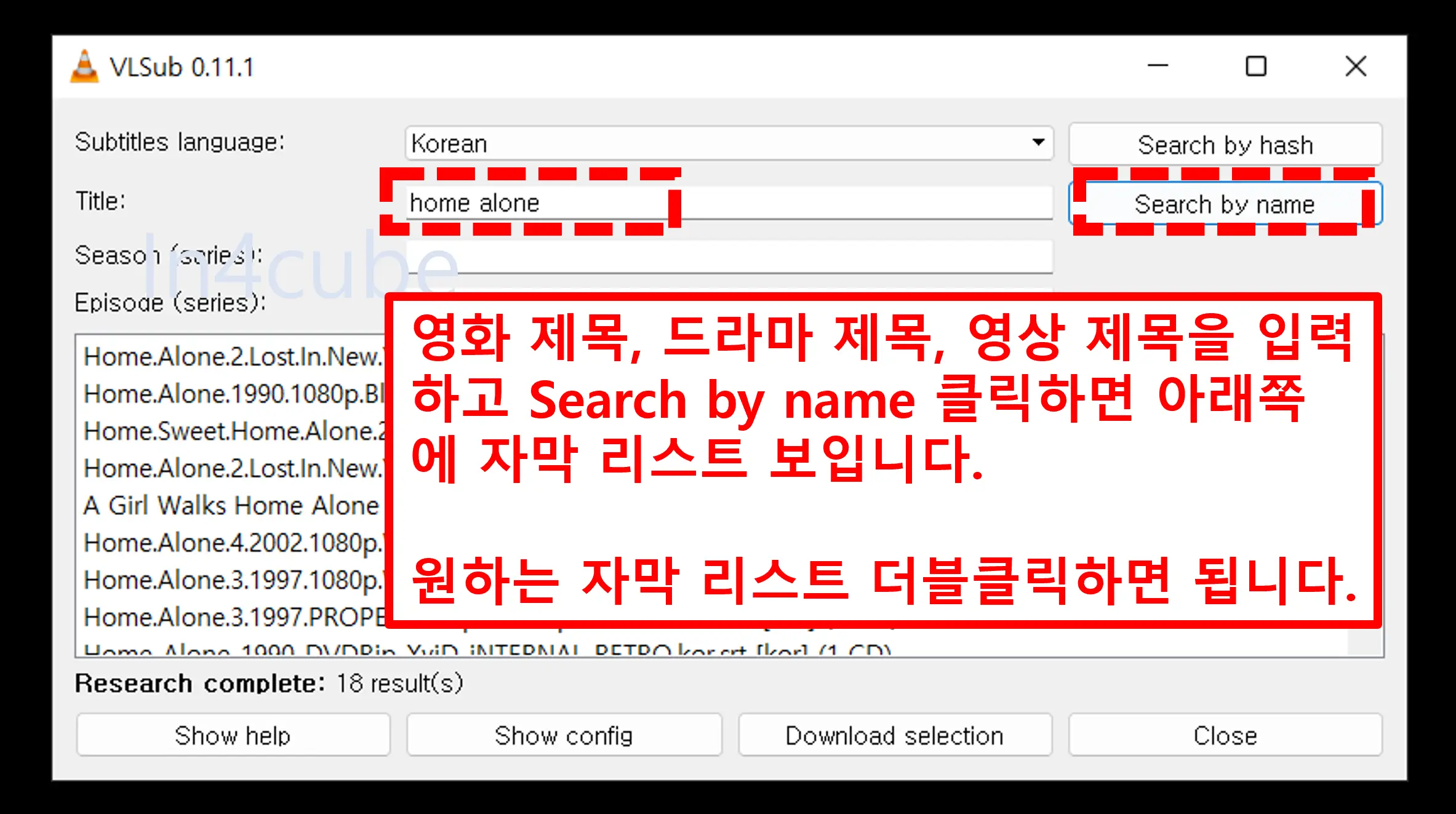The height and width of the screenshot is (814, 1456).
Task: Focus the Title field containing home alone
Action: [729, 202]
